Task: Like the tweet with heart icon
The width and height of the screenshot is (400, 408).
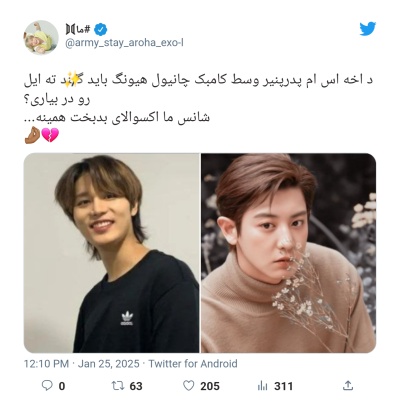Action: [189, 386]
